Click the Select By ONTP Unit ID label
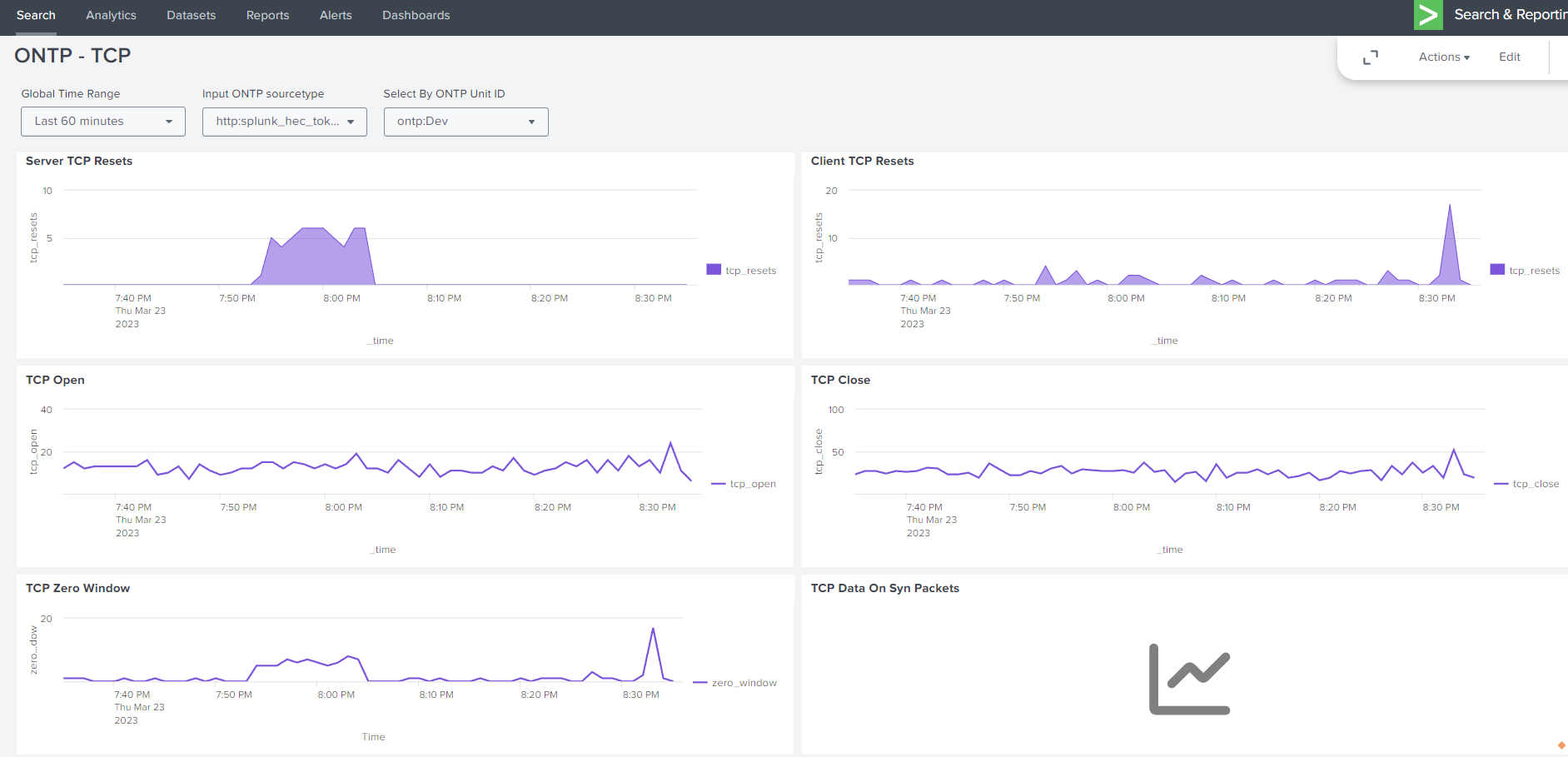The width and height of the screenshot is (1568, 757). pos(444,94)
